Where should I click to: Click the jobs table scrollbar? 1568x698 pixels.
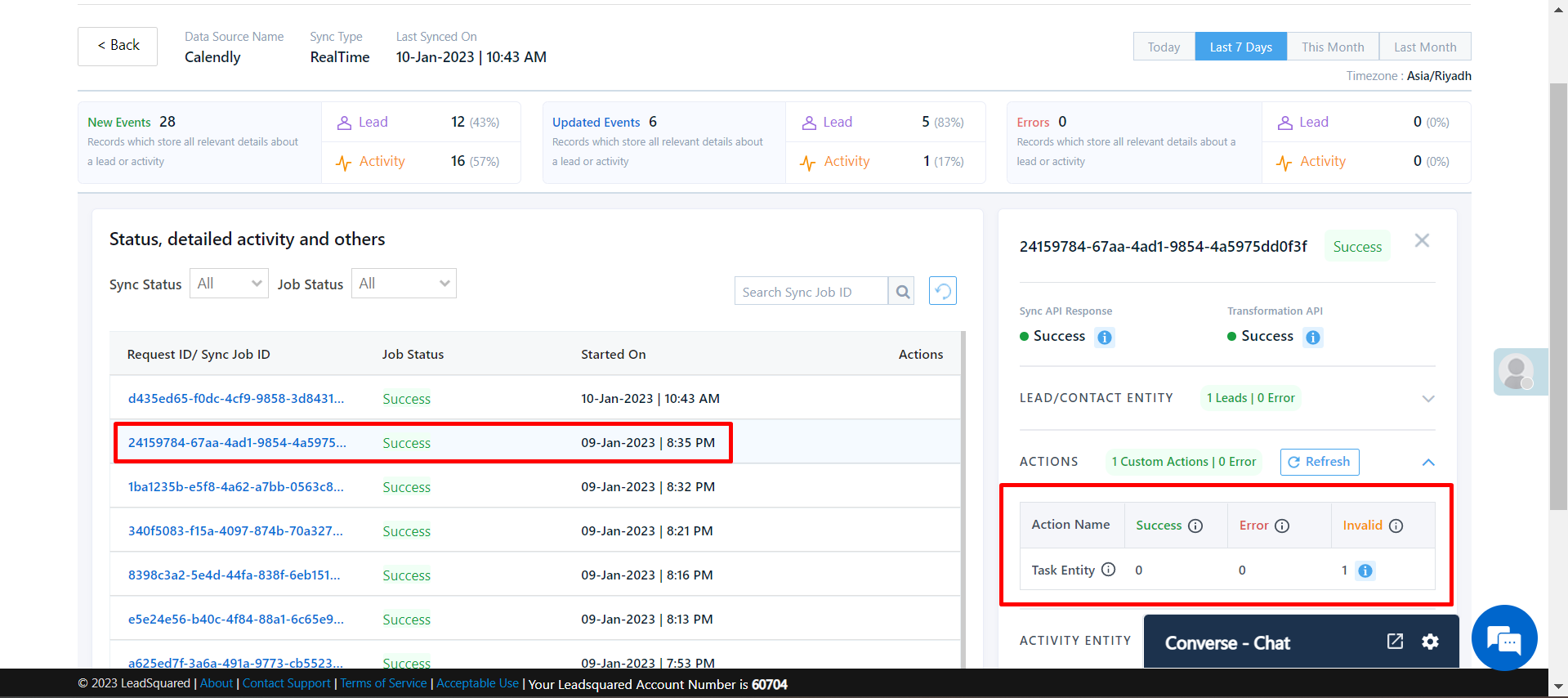point(963,499)
